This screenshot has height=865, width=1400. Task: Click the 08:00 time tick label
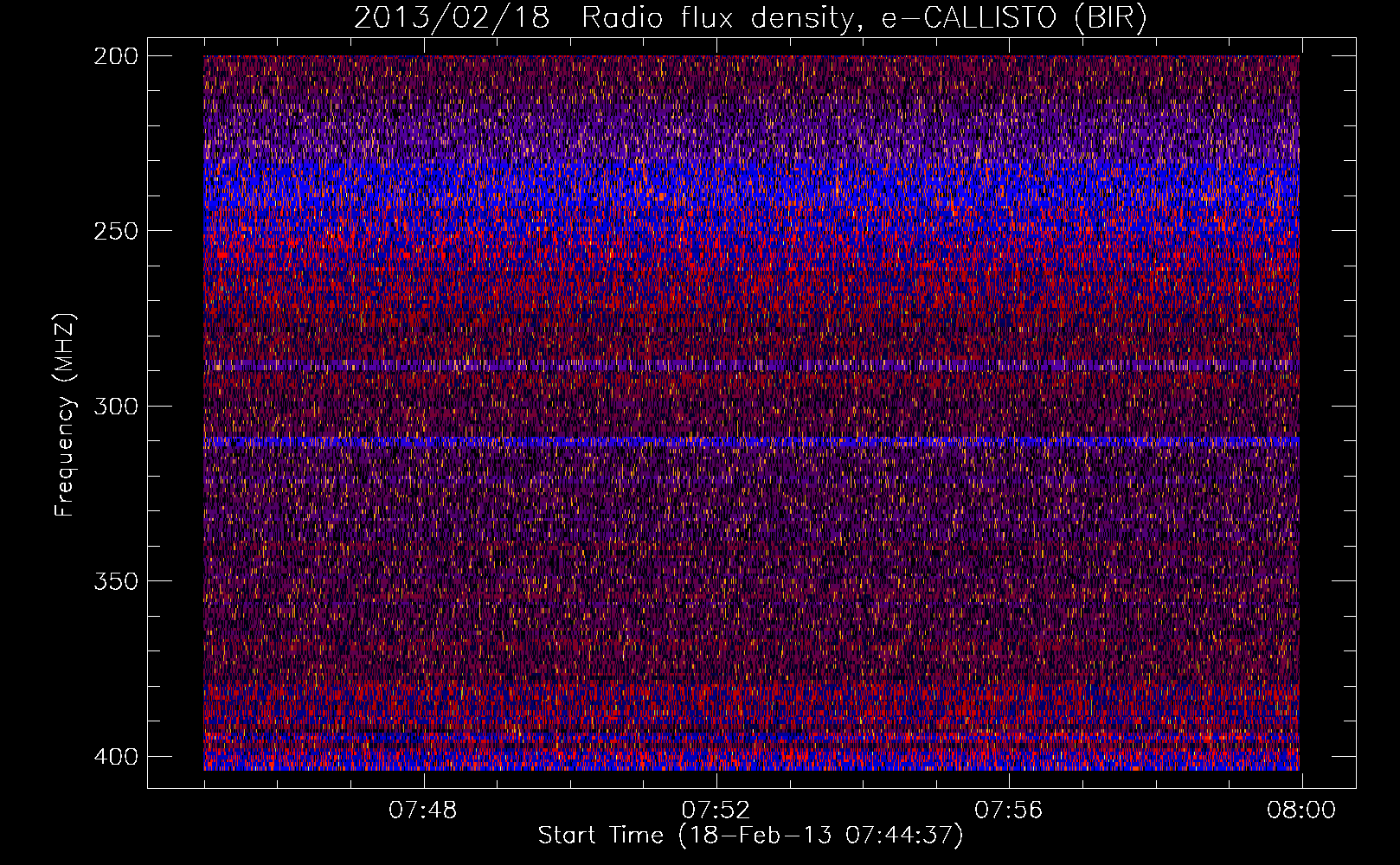point(1301,811)
